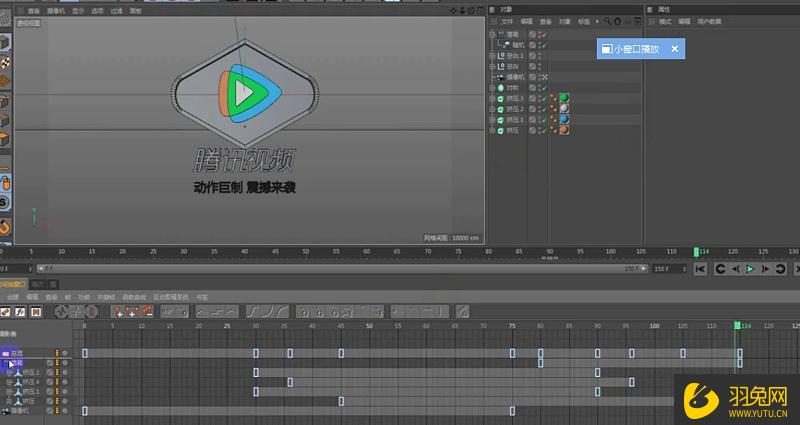Open the viewport 摄像机 menu
Viewport: 800px width, 425px height.
[x=56, y=11]
